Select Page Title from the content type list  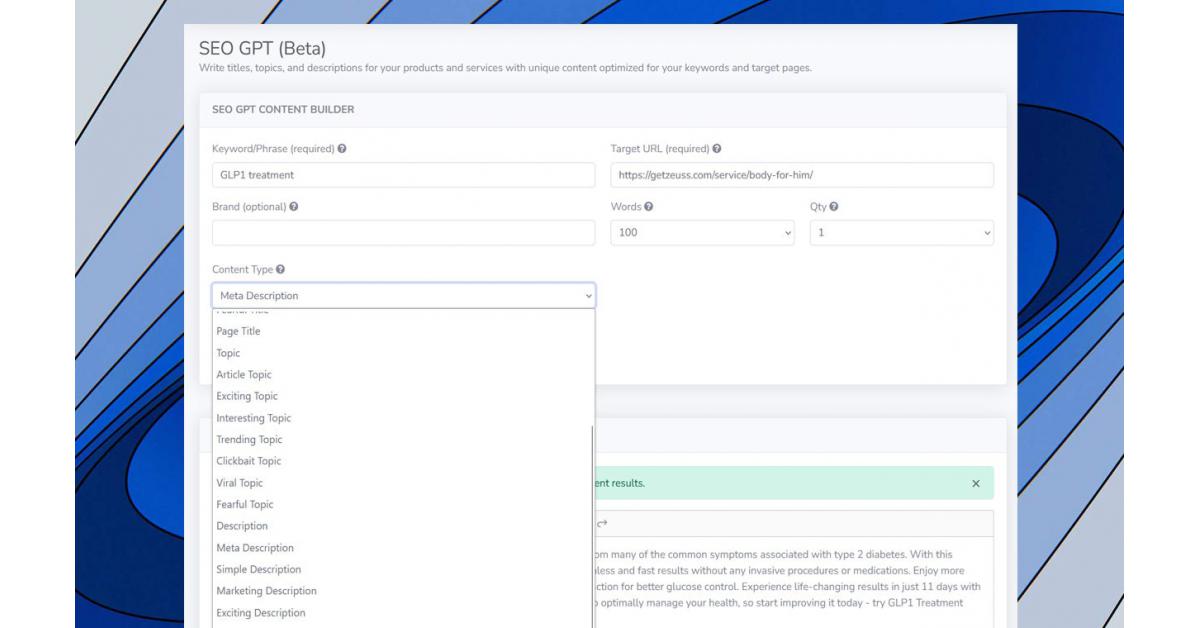coord(238,332)
